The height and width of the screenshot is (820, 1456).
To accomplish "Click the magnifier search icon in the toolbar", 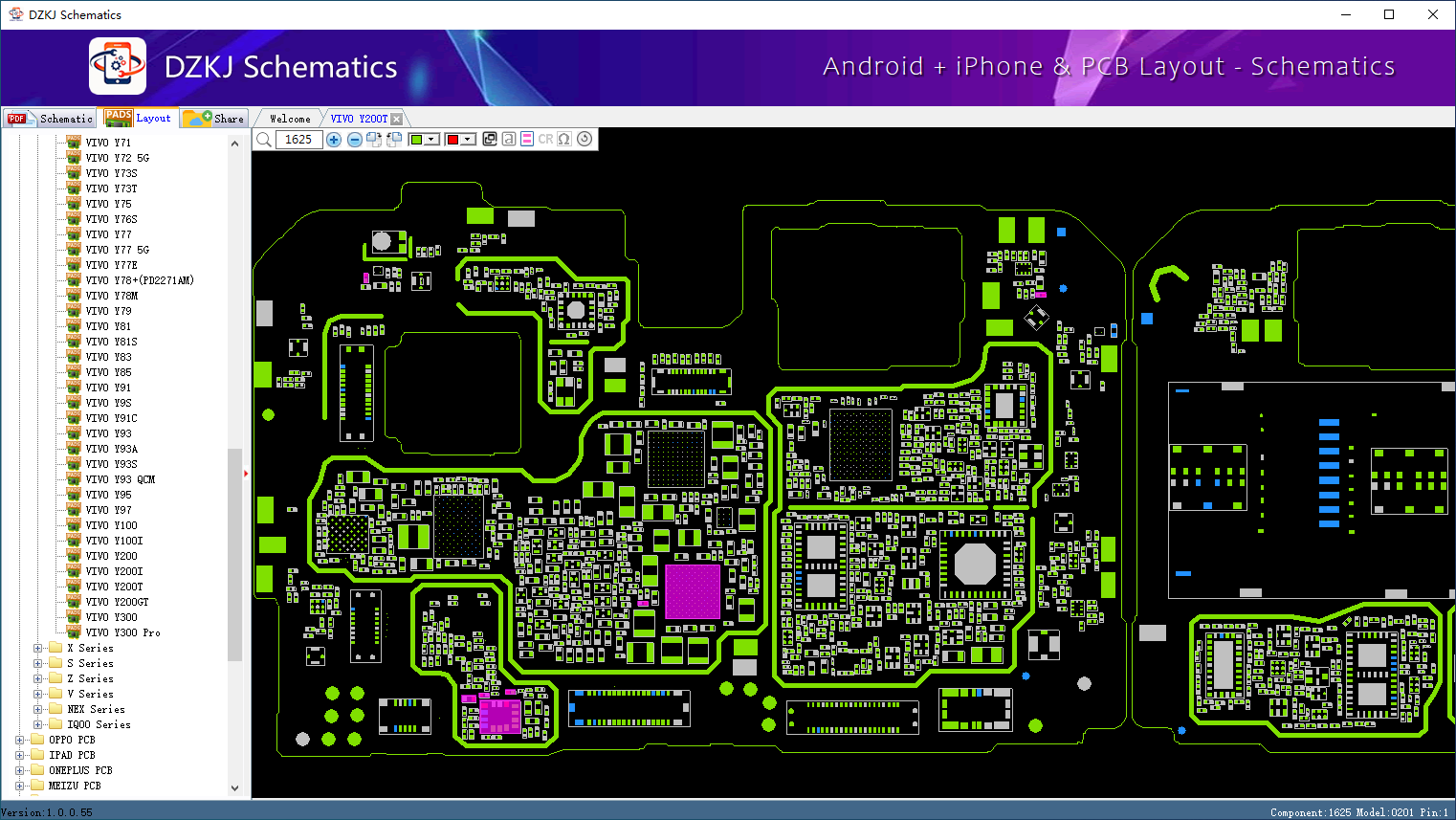I will [x=263, y=140].
